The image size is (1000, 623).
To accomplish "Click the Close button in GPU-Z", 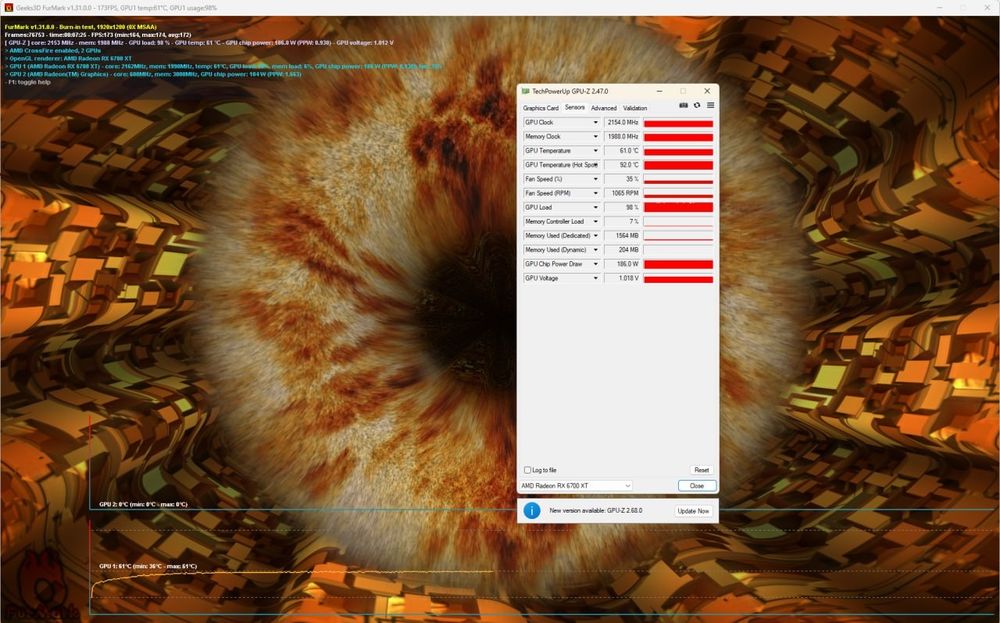I will click(x=696, y=486).
